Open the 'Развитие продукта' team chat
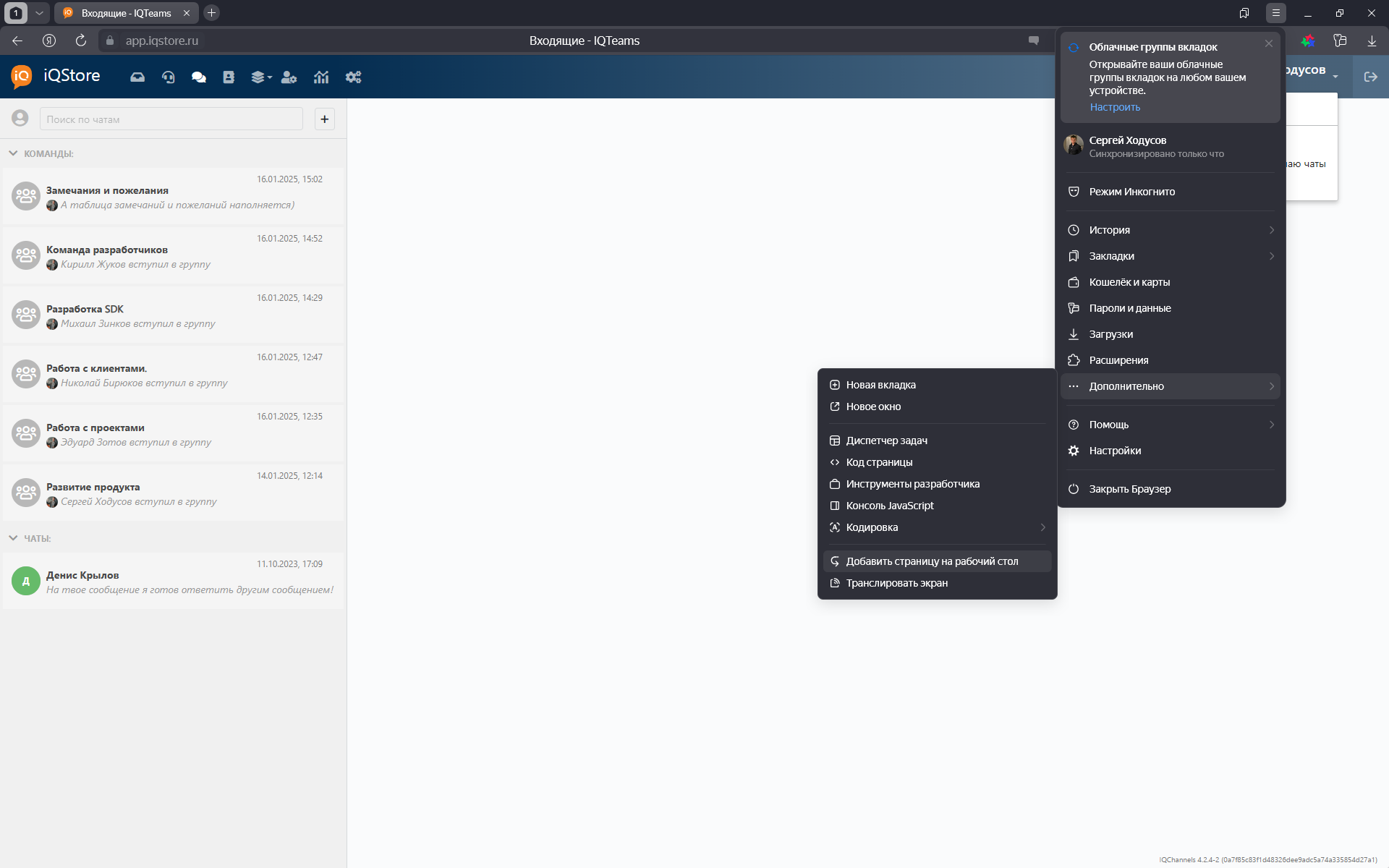 174,493
